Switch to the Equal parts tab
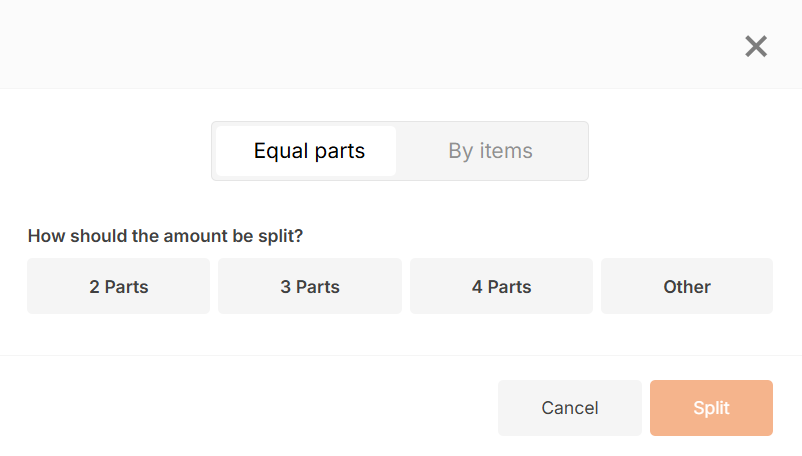This screenshot has height=456, width=802. tap(306, 151)
